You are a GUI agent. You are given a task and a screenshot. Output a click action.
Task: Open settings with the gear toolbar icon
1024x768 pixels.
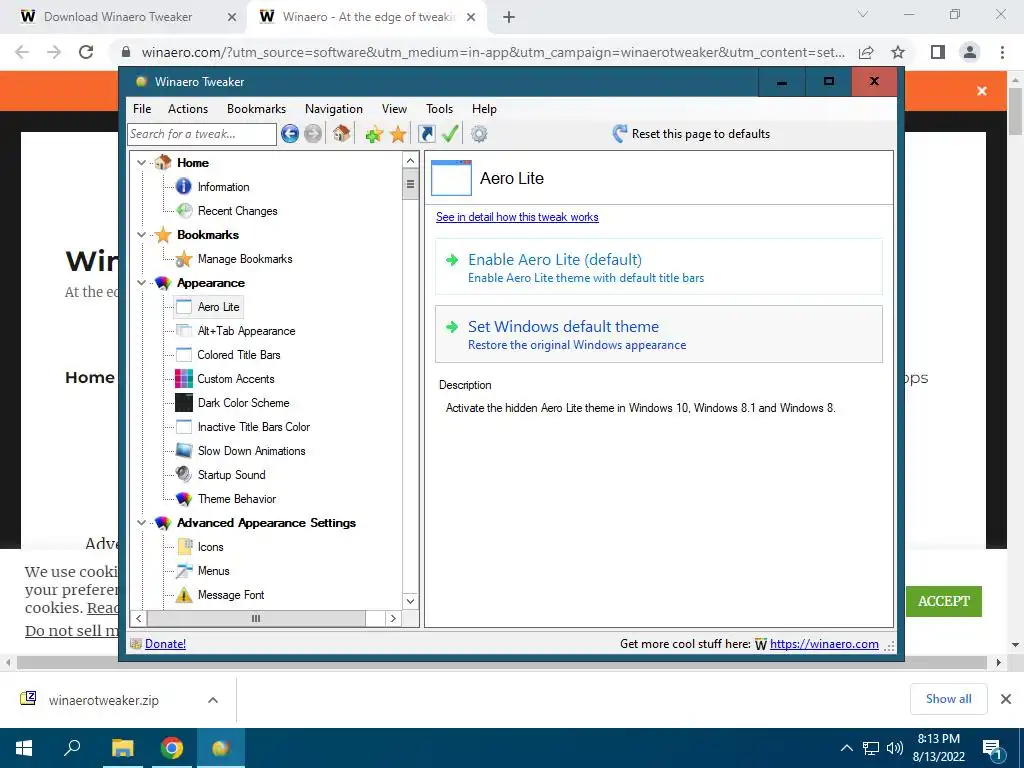[x=479, y=134]
